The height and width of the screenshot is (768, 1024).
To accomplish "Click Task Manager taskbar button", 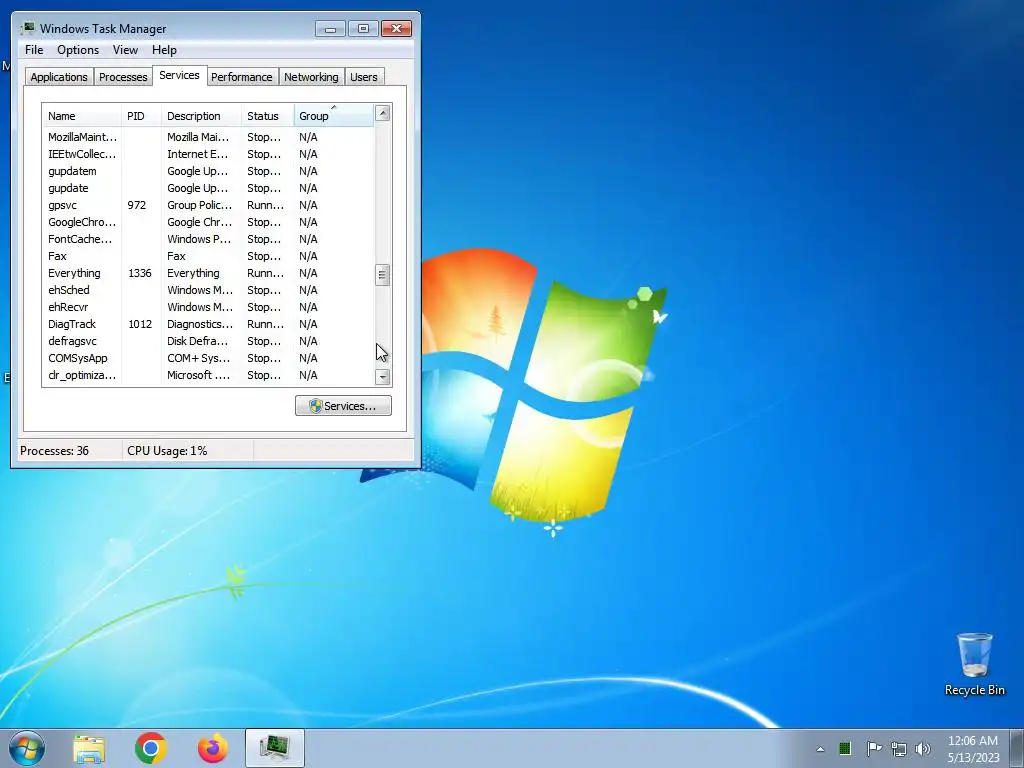I will click(275, 748).
